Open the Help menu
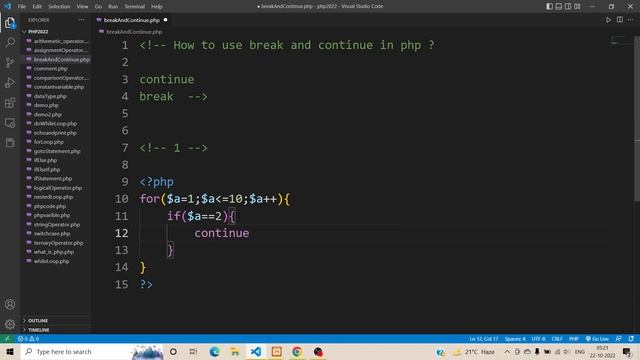640x360 pixels. coord(157,7)
